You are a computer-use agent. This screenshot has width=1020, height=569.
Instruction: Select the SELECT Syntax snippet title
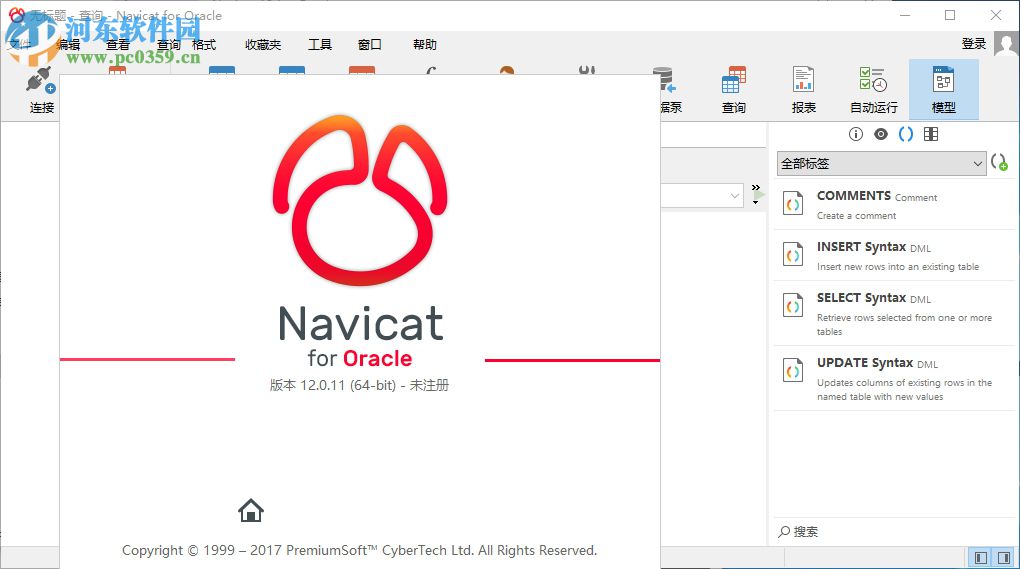861,298
